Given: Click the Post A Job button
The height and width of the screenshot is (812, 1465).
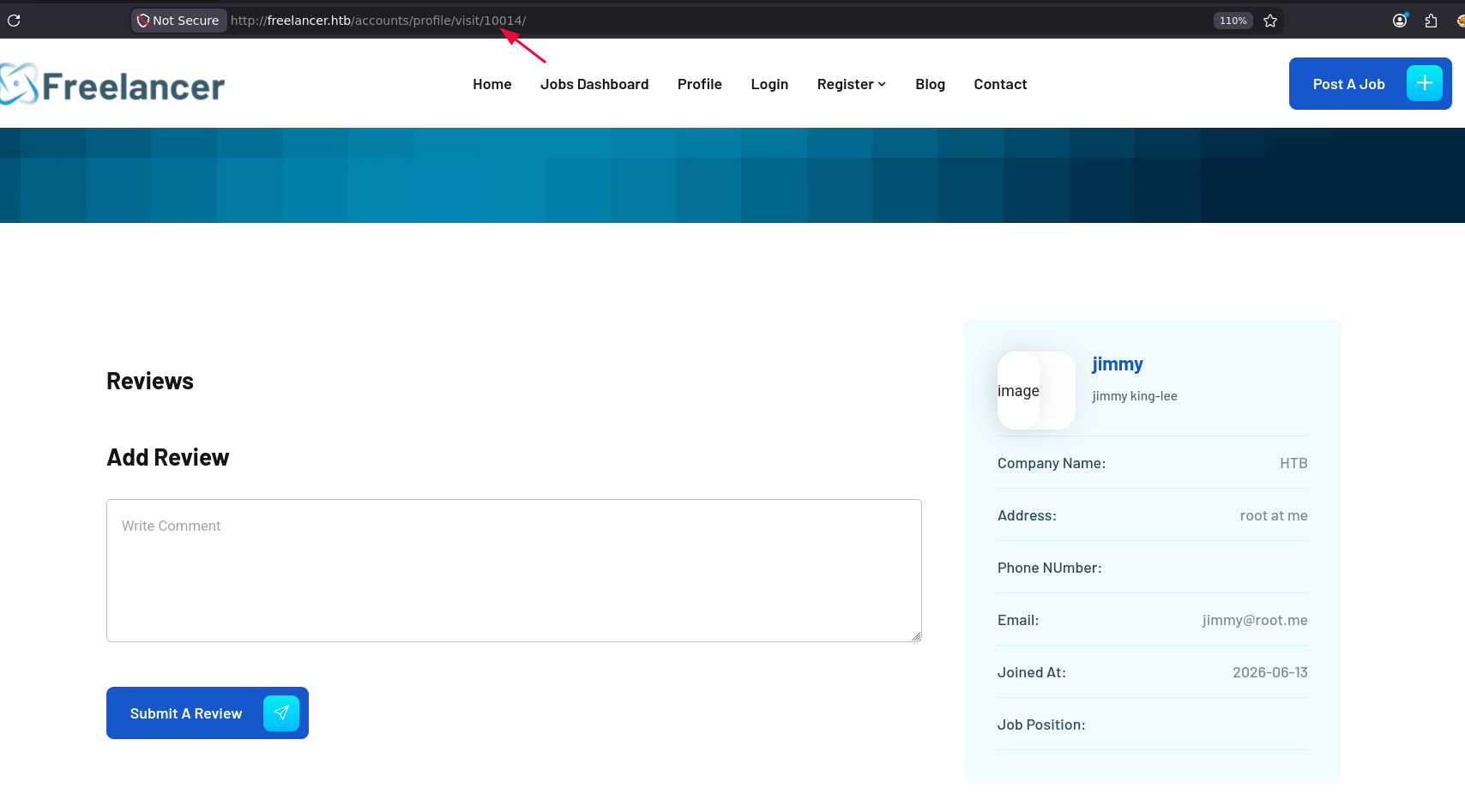Looking at the screenshot, I should pos(1370,83).
